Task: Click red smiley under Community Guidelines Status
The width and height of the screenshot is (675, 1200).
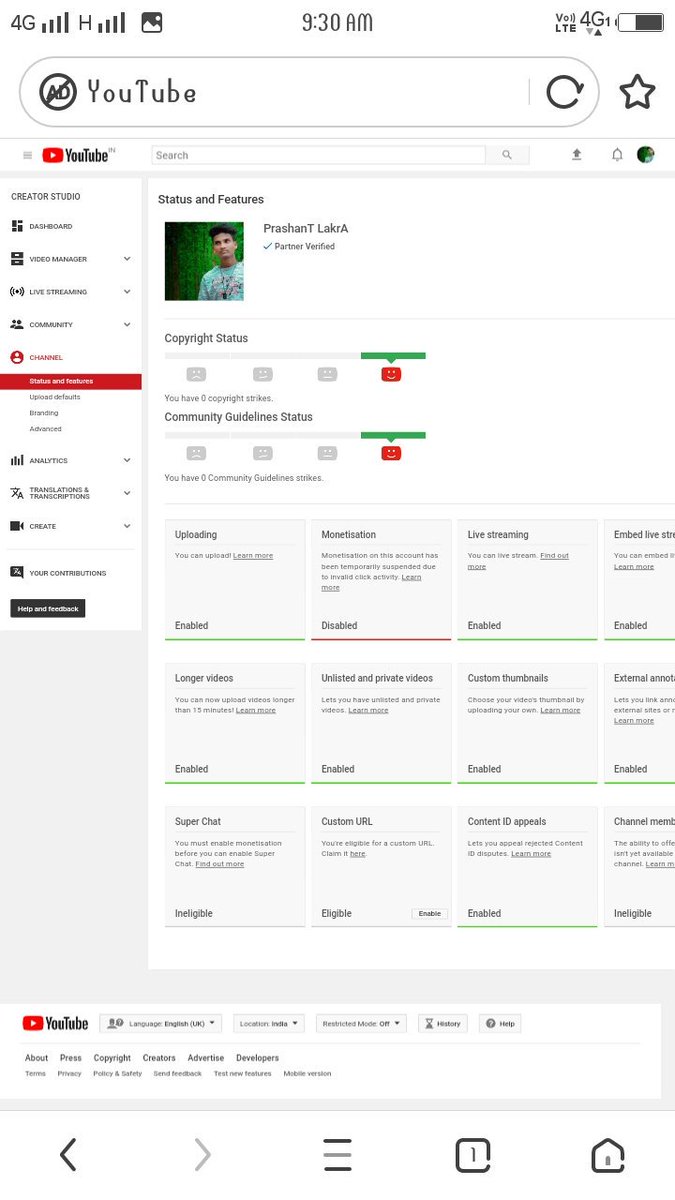Action: [x=391, y=453]
